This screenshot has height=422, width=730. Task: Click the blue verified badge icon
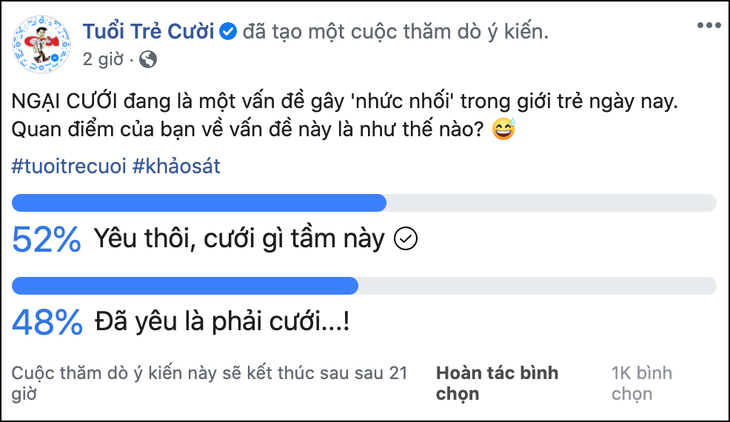tap(228, 32)
